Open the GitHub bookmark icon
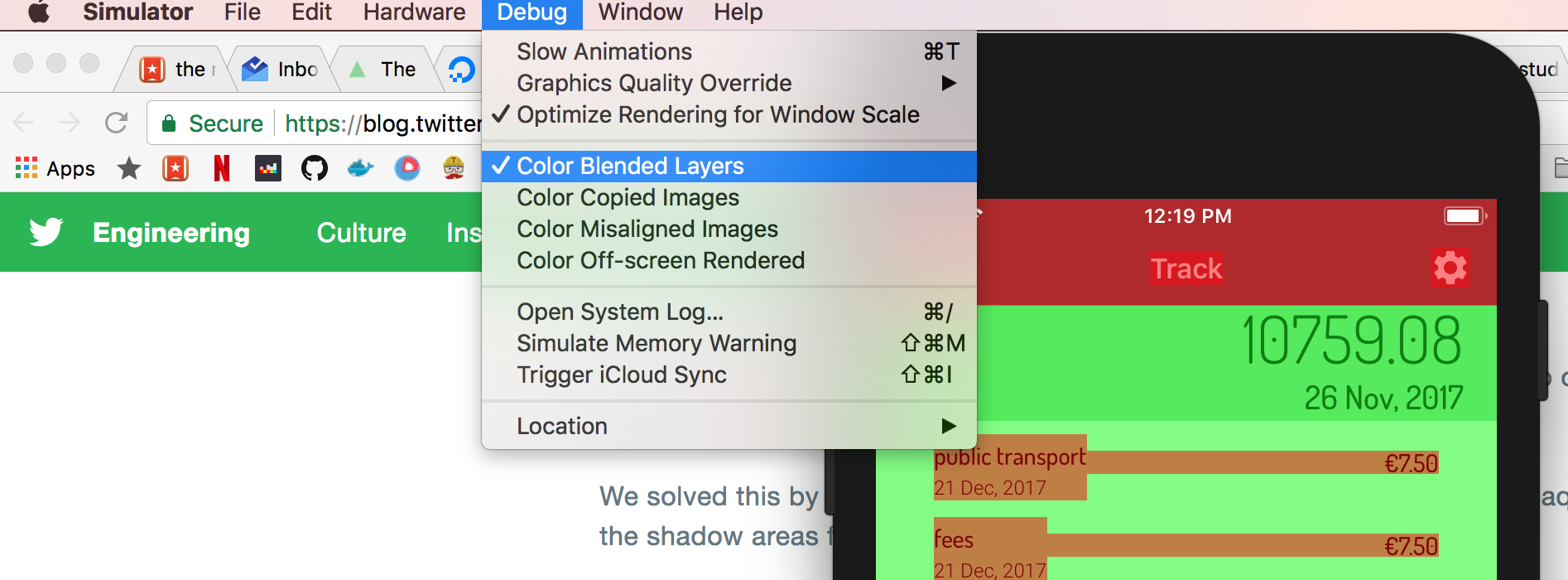This screenshot has width=1568, height=580. (314, 168)
